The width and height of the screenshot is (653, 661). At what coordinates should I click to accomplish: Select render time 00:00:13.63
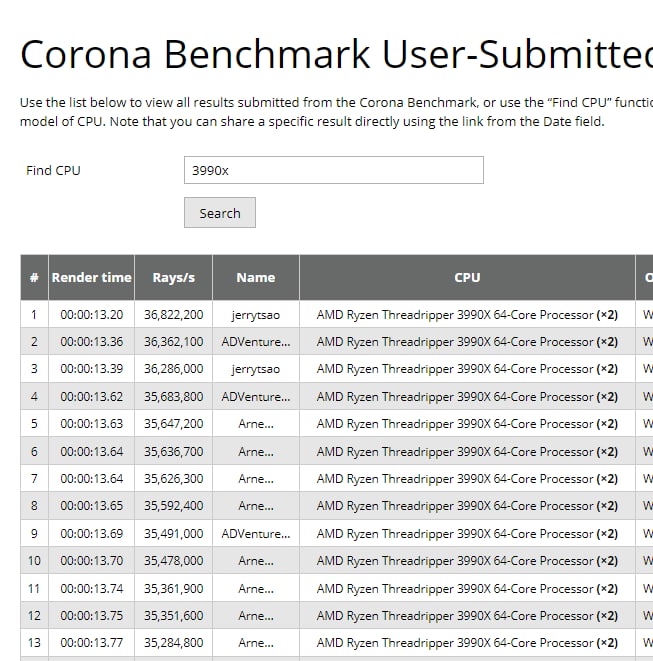point(91,424)
